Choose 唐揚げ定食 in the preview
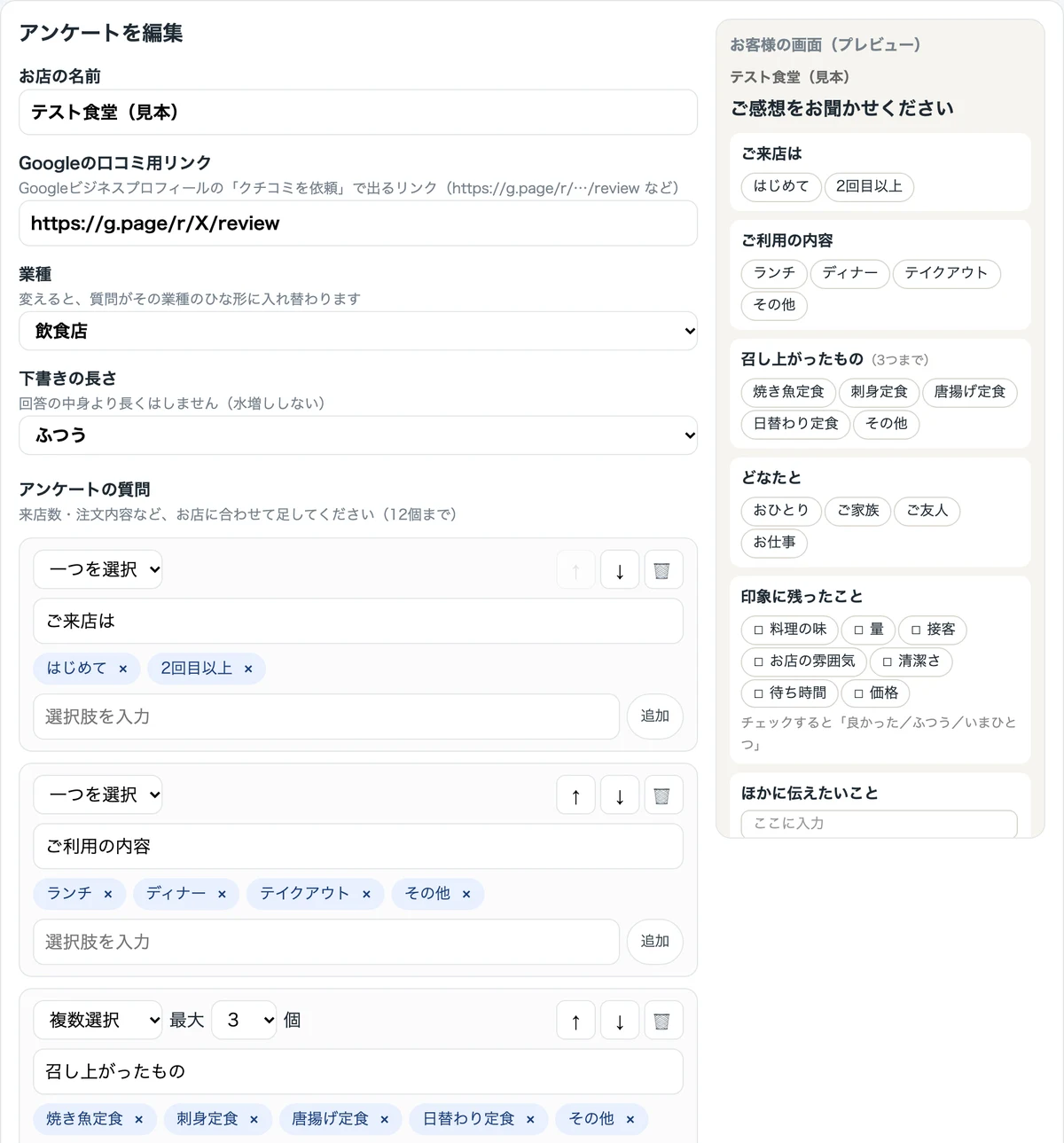Image resolution: width=1064 pixels, height=1143 pixels. pos(970,392)
